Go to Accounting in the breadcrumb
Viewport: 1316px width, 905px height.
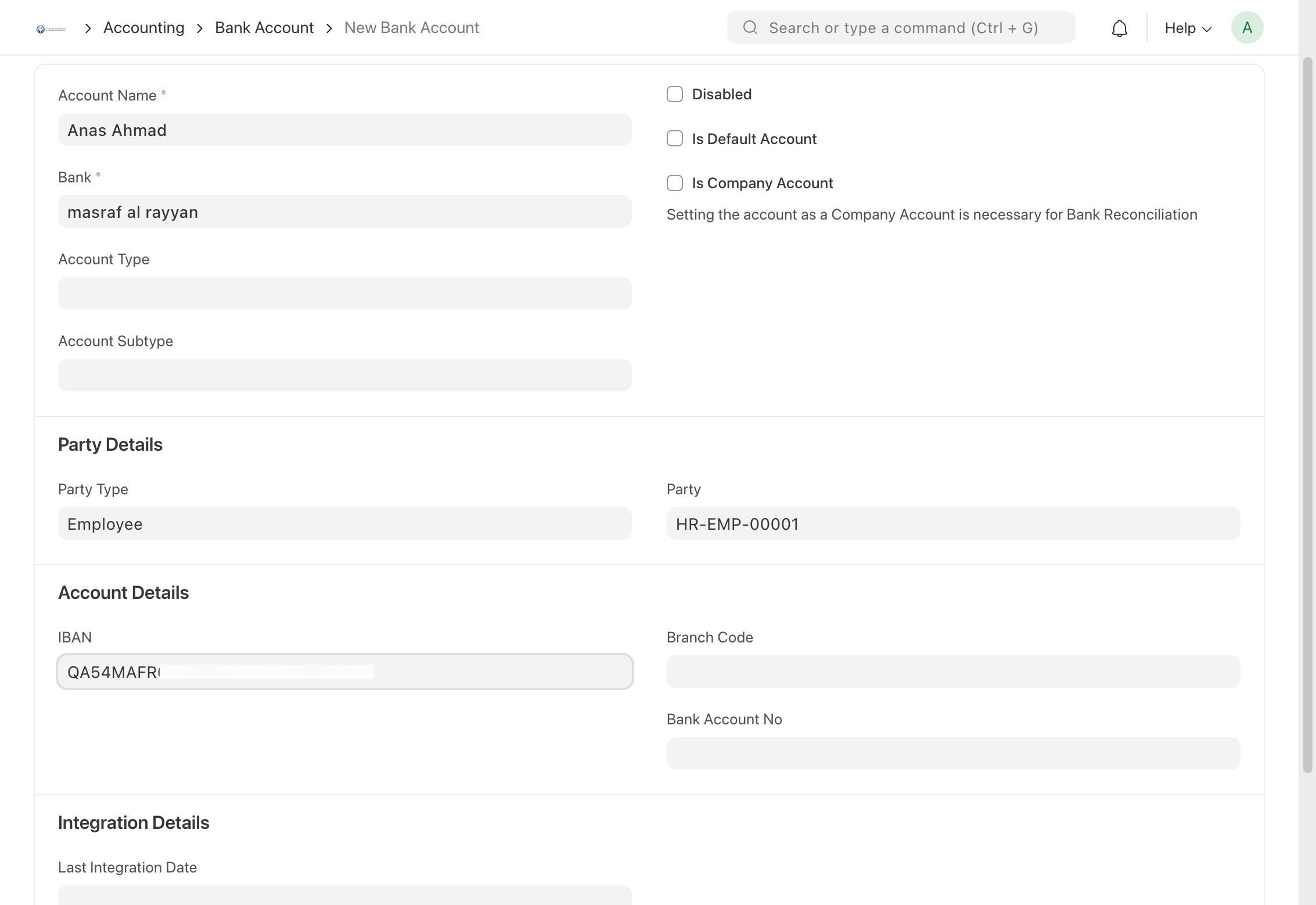[x=144, y=28]
